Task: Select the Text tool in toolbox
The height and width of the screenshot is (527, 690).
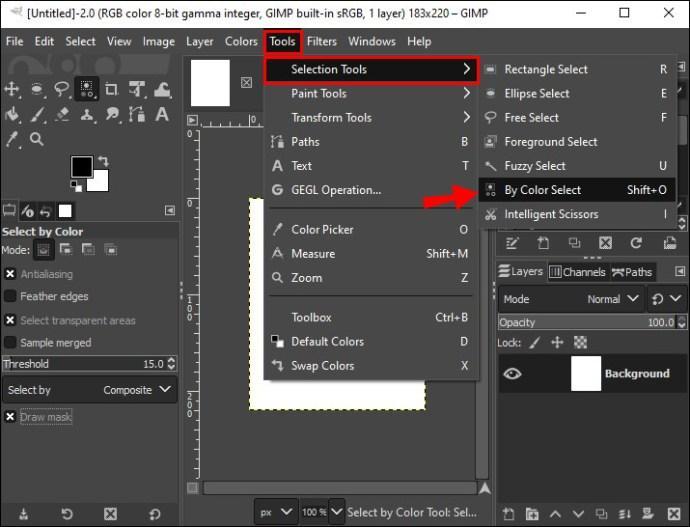Action: click(x=162, y=114)
